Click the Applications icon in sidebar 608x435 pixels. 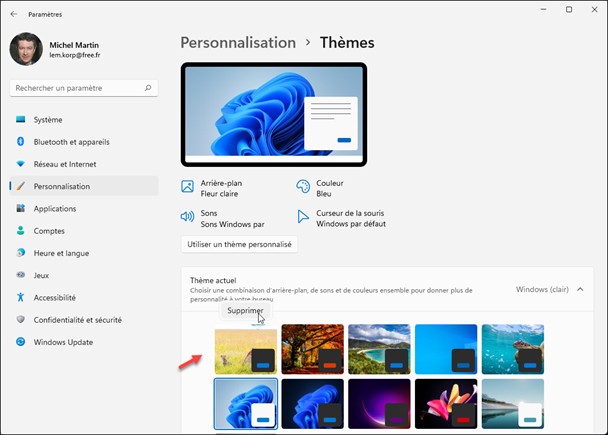click(21, 208)
